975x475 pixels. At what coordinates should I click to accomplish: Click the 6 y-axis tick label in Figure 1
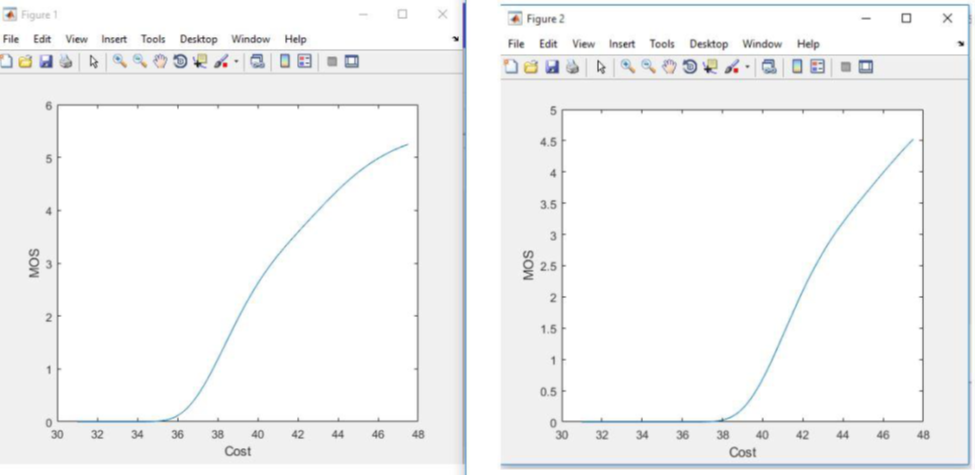(49, 105)
